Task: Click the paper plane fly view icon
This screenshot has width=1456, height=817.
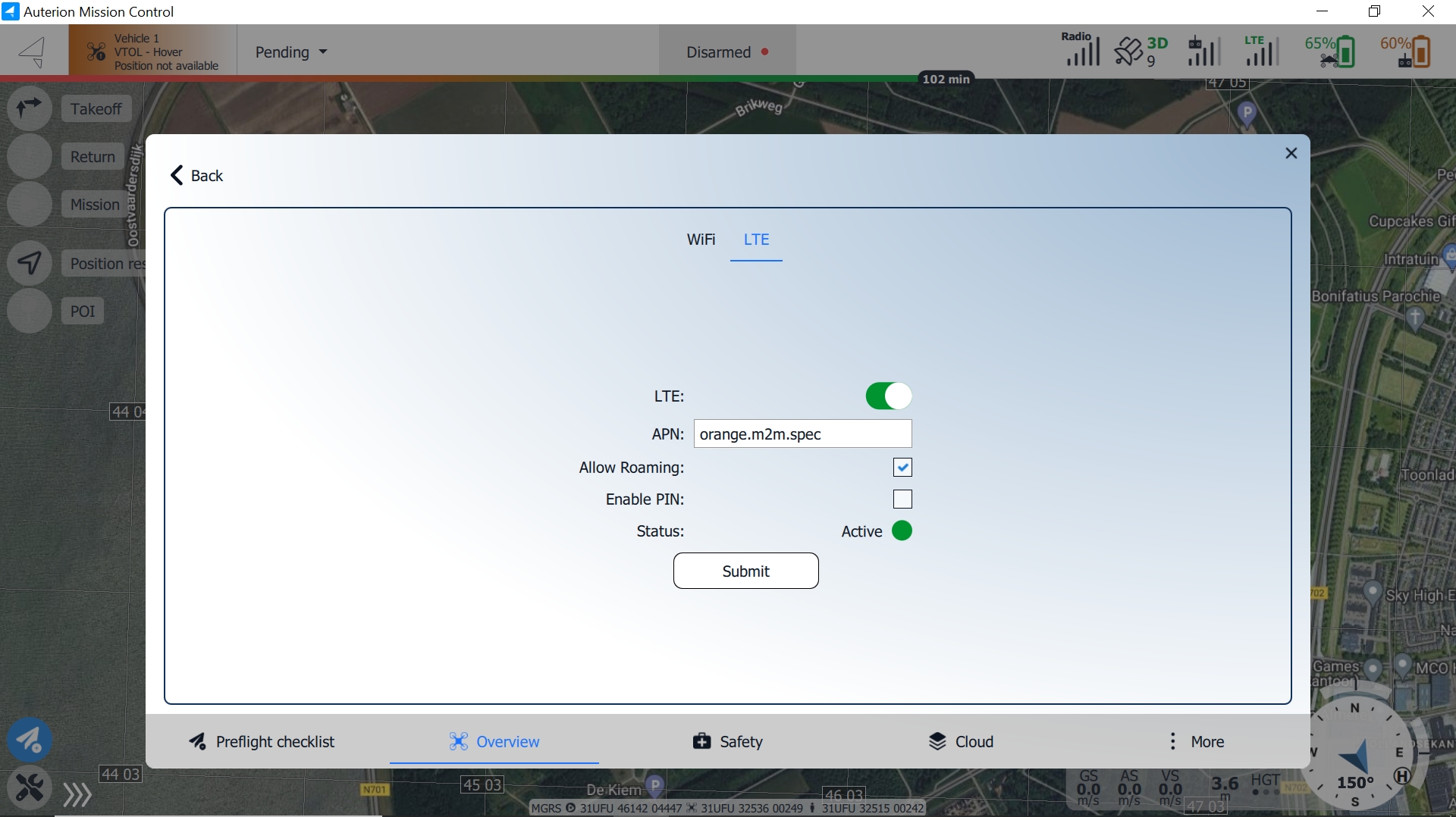Action: [30, 740]
